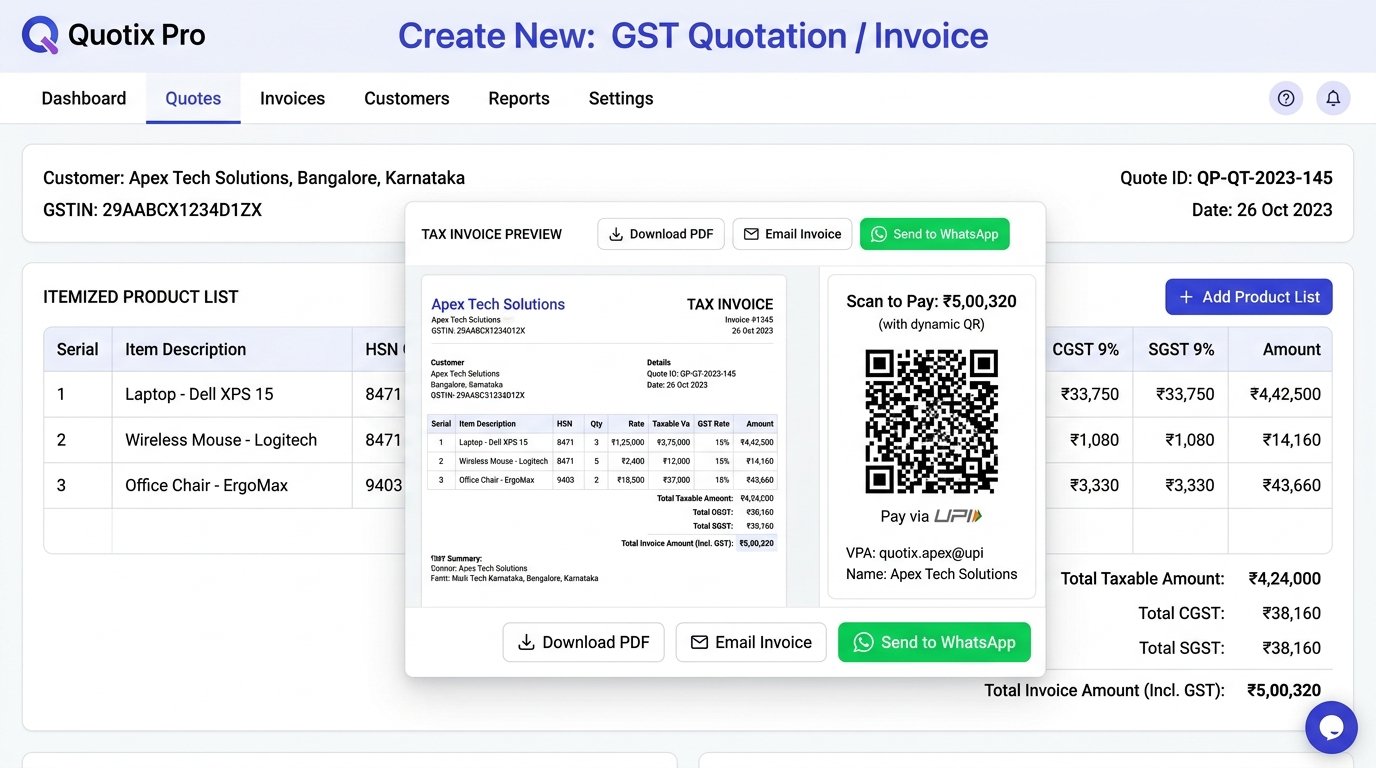Click the bottom Email Invoice button
1376x768 pixels.
click(751, 642)
